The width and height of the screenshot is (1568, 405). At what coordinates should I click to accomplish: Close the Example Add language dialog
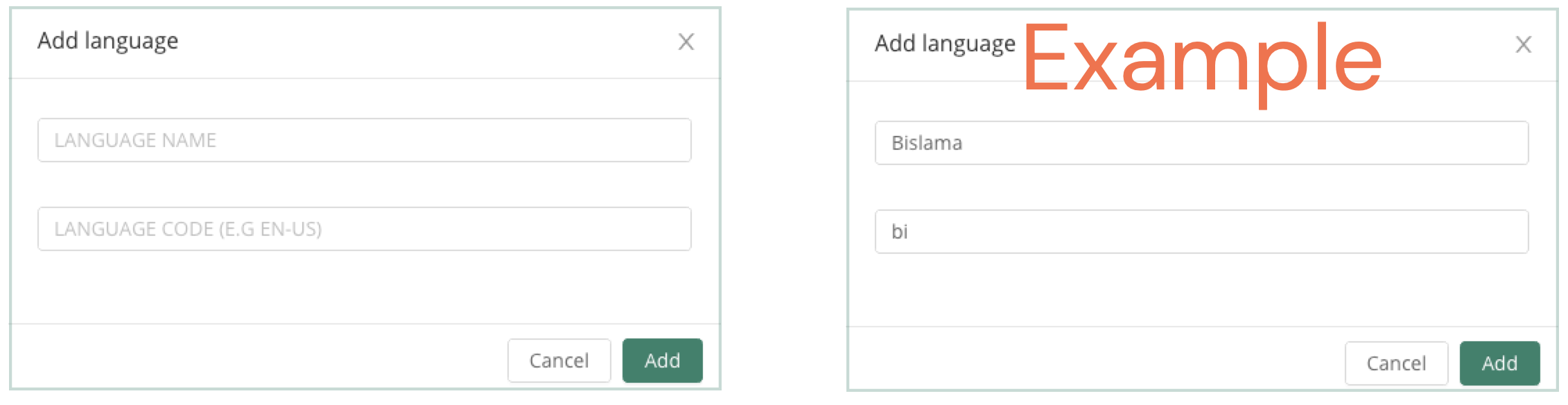point(1523,44)
